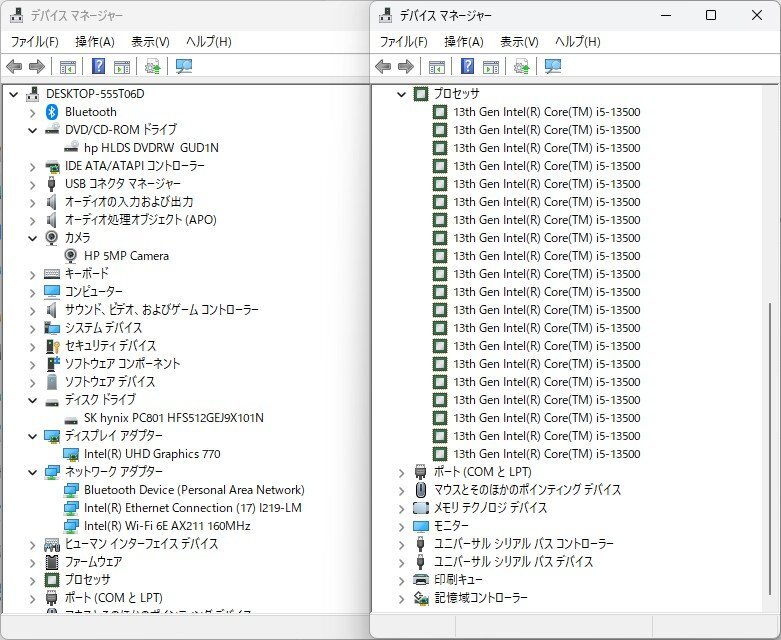781x640 pixels.
Task: Open 表示(V) menu in right window
Action: coord(519,42)
